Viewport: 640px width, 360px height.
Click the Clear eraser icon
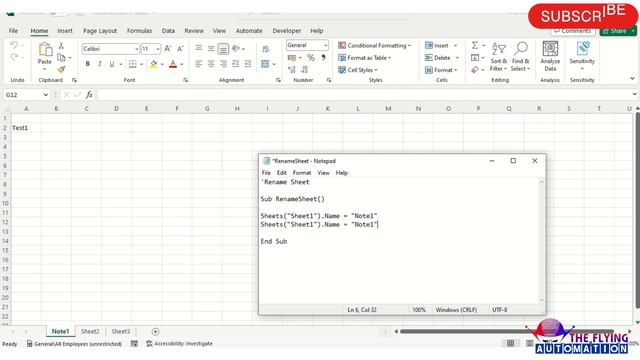pyautogui.click(x=475, y=70)
